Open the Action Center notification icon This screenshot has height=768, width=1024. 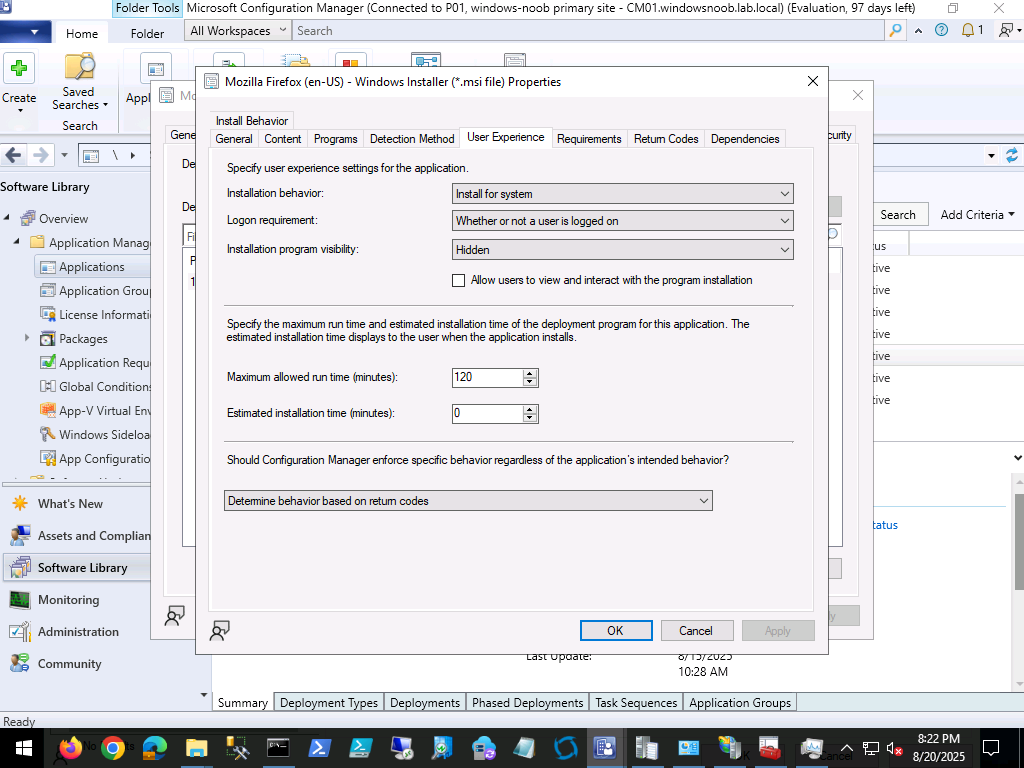click(x=991, y=748)
